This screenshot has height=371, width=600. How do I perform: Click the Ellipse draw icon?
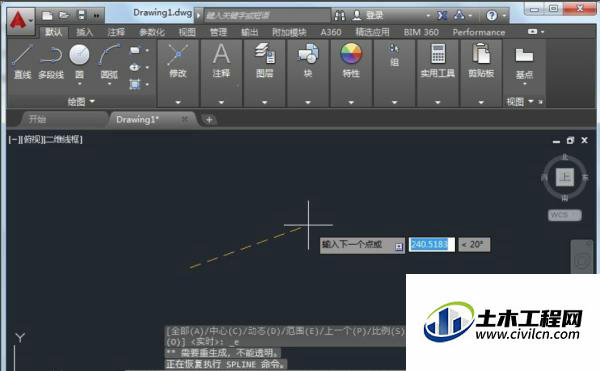[135, 67]
